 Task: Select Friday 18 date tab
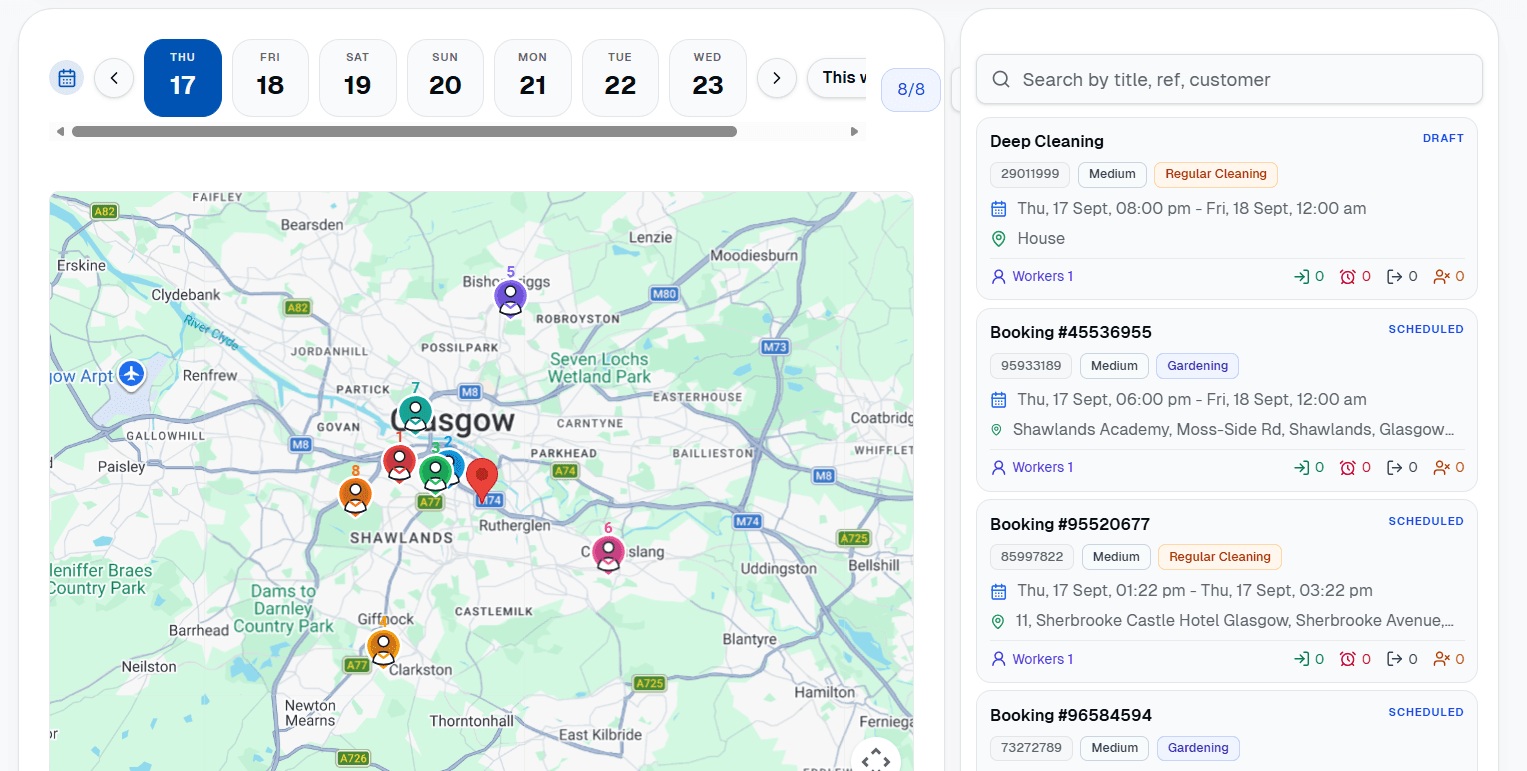click(270, 78)
